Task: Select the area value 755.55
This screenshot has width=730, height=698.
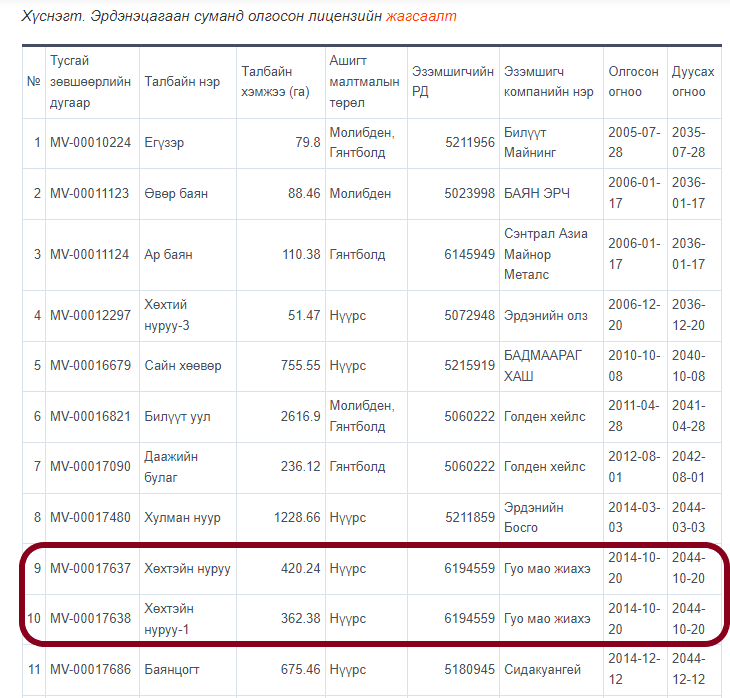Action: pos(301,366)
